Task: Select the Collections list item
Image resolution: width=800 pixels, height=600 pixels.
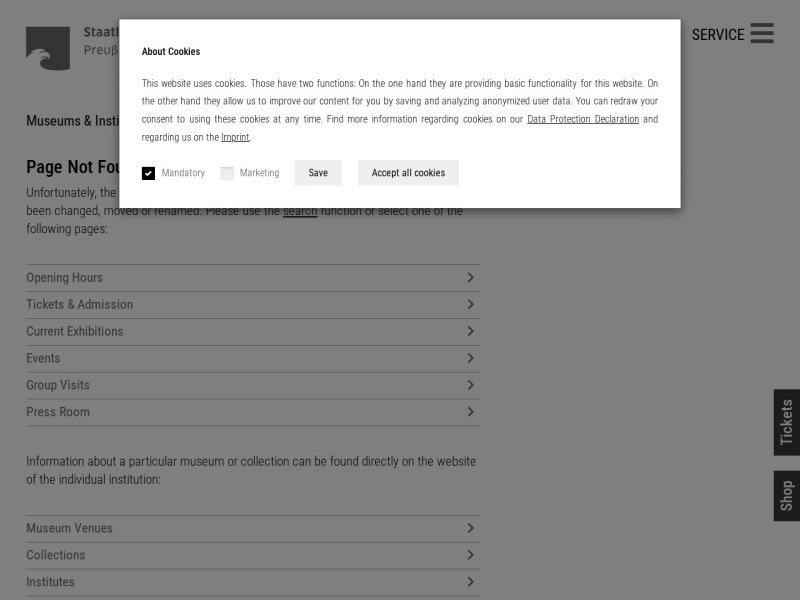Action: pyautogui.click(x=253, y=555)
